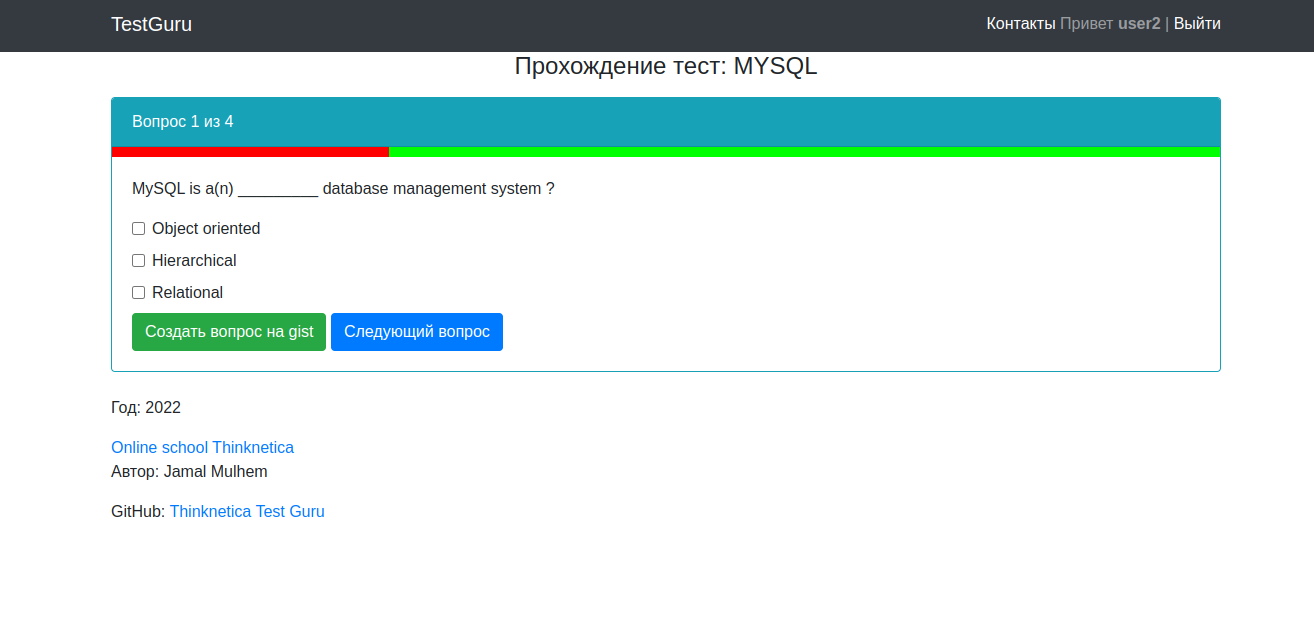Proceed with the Следующий вопрос button
Image resolution: width=1314 pixels, height=626 pixels.
[x=416, y=332]
